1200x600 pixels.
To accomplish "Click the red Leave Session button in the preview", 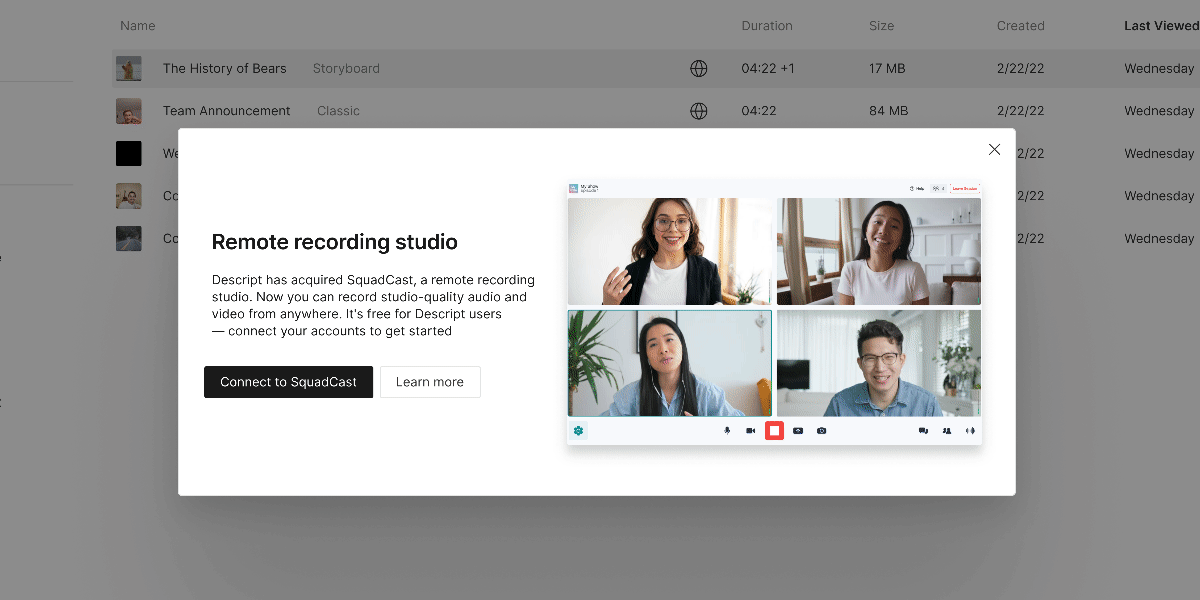I will [965, 188].
